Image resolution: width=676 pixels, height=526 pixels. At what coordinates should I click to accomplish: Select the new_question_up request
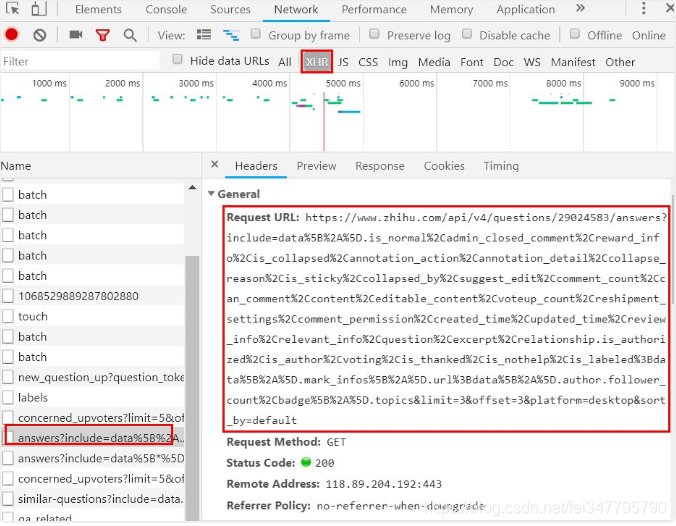pyautogui.click(x=93, y=377)
